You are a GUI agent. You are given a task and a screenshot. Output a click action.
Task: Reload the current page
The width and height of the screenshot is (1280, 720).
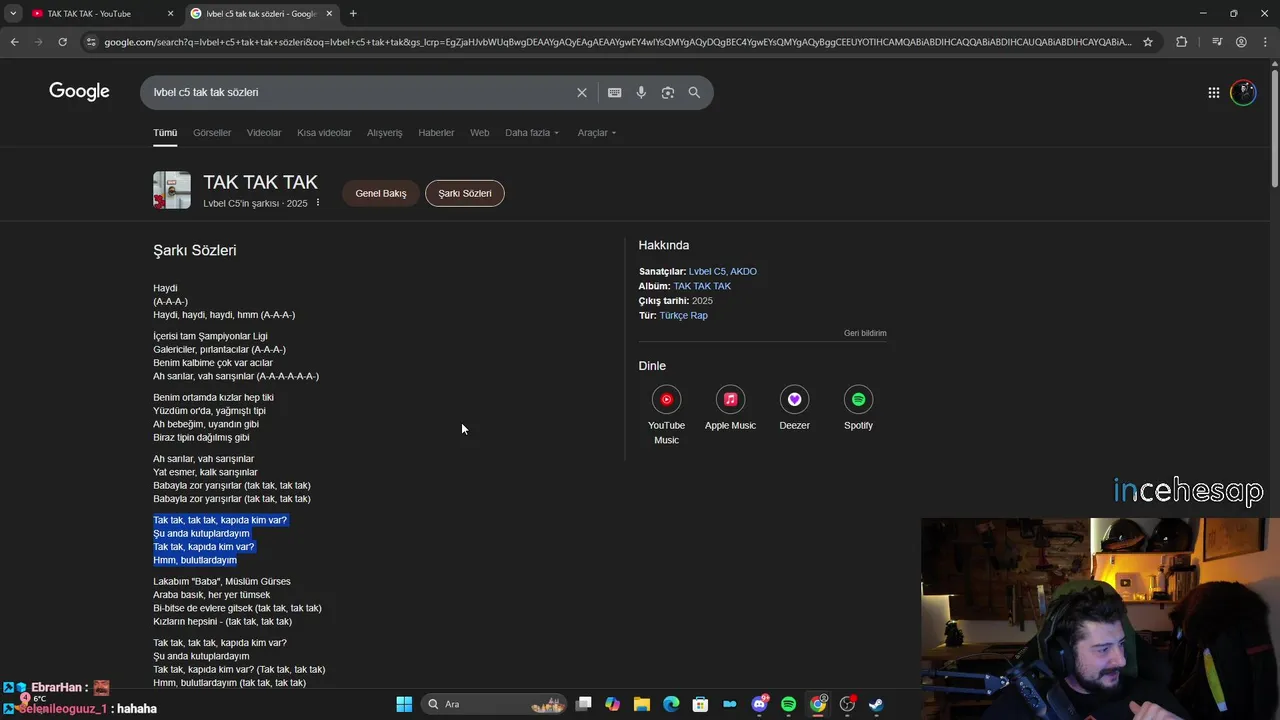[x=62, y=42]
